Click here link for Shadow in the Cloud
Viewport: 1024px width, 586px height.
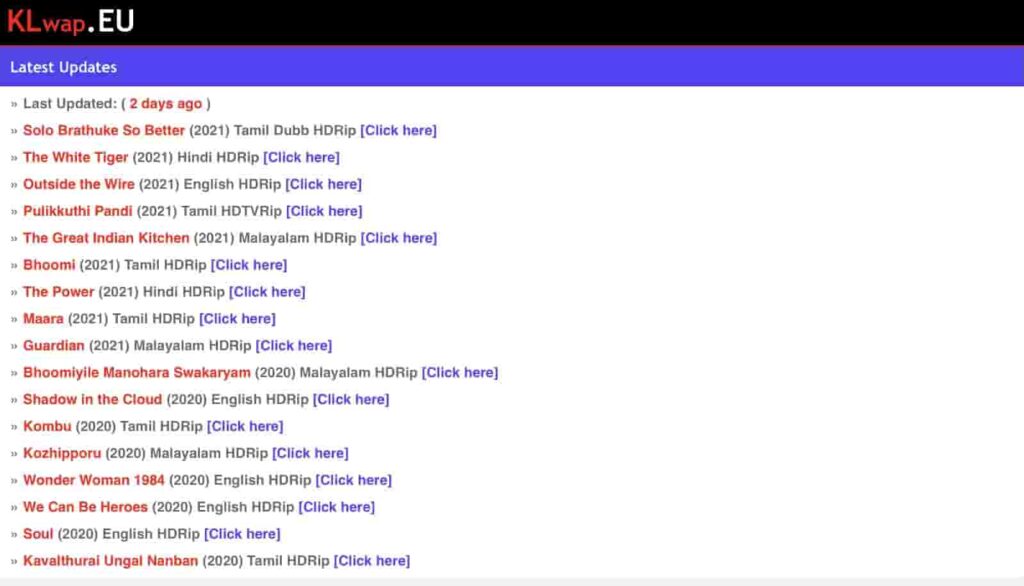click(x=351, y=399)
